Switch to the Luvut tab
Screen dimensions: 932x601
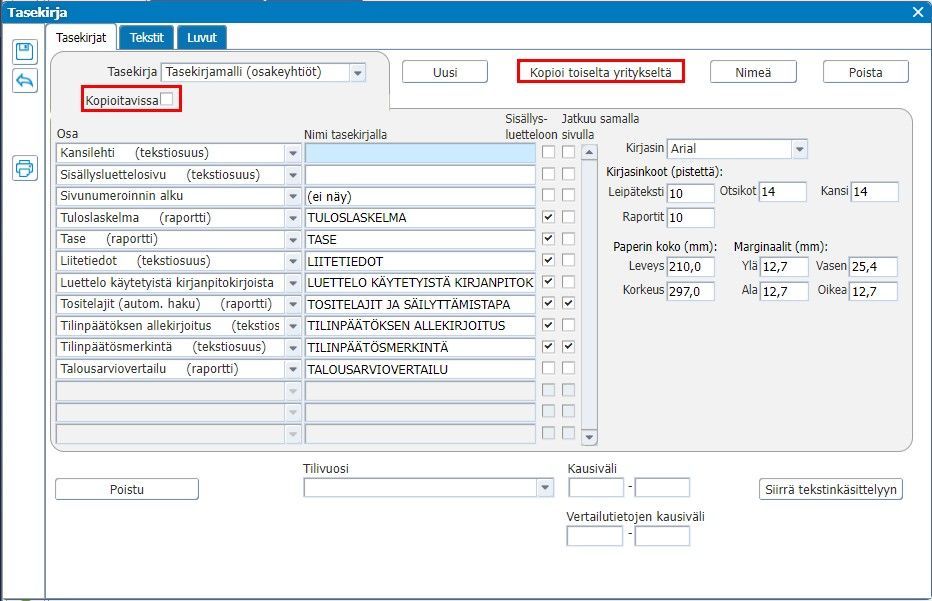[202, 37]
